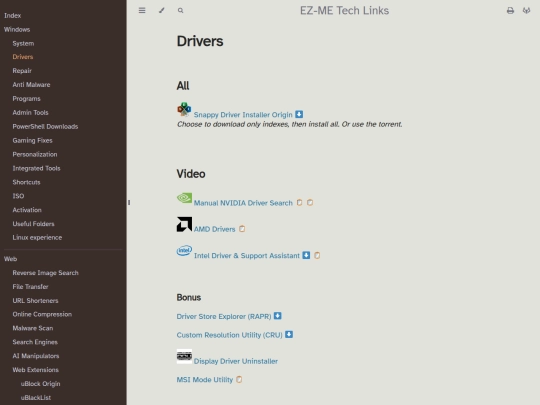Viewport: 540px width, 405px height.
Task: Open Admin Tools in the sidebar
Action: coord(30,113)
